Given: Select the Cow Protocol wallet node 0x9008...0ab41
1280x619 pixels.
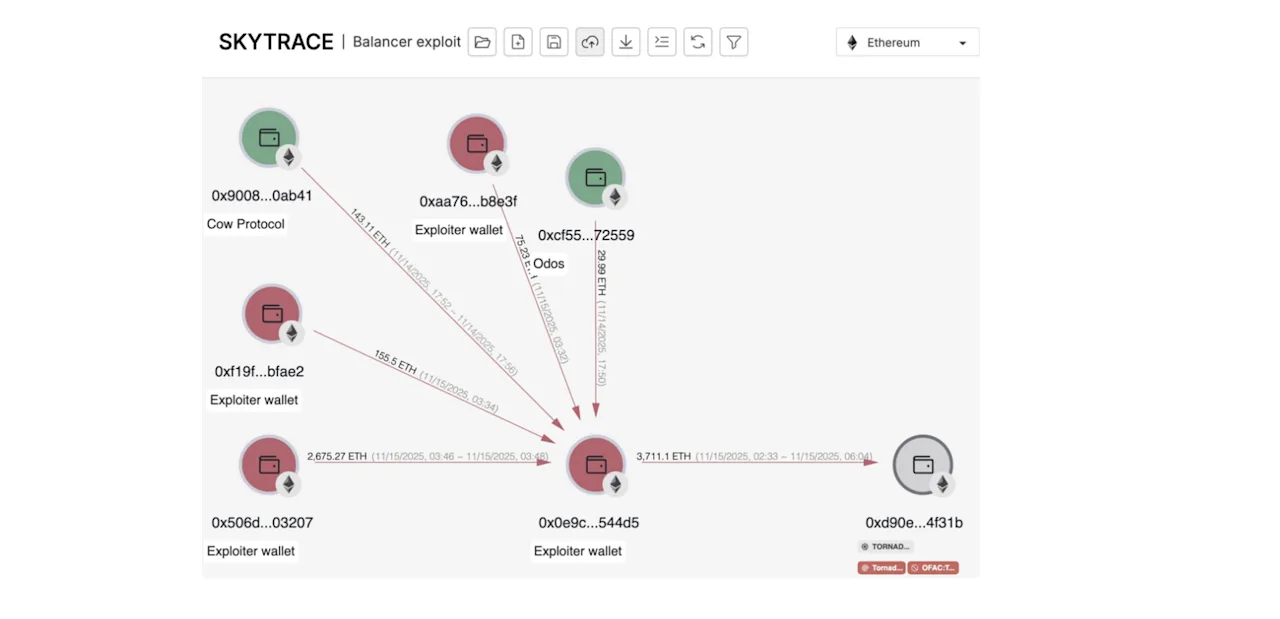Looking at the screenshot, I should pos(270,138).
